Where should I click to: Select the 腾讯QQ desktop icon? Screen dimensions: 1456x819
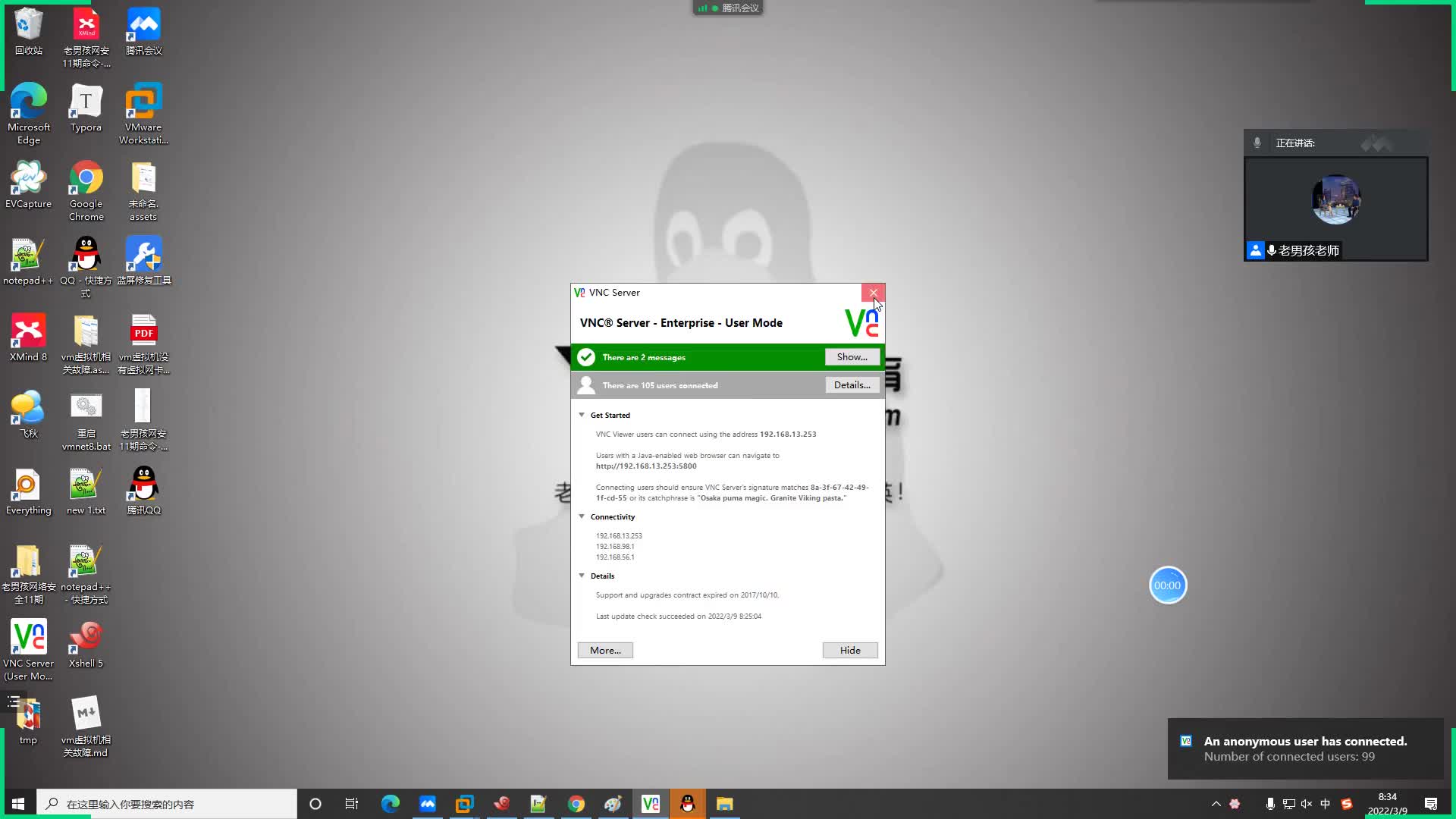pos(143,491)
